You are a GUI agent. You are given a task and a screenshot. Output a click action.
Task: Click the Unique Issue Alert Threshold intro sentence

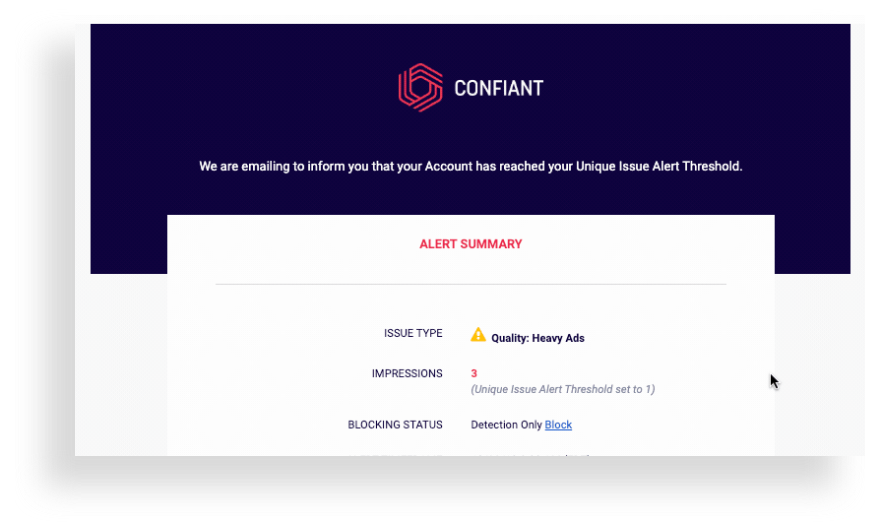[470, 167]
